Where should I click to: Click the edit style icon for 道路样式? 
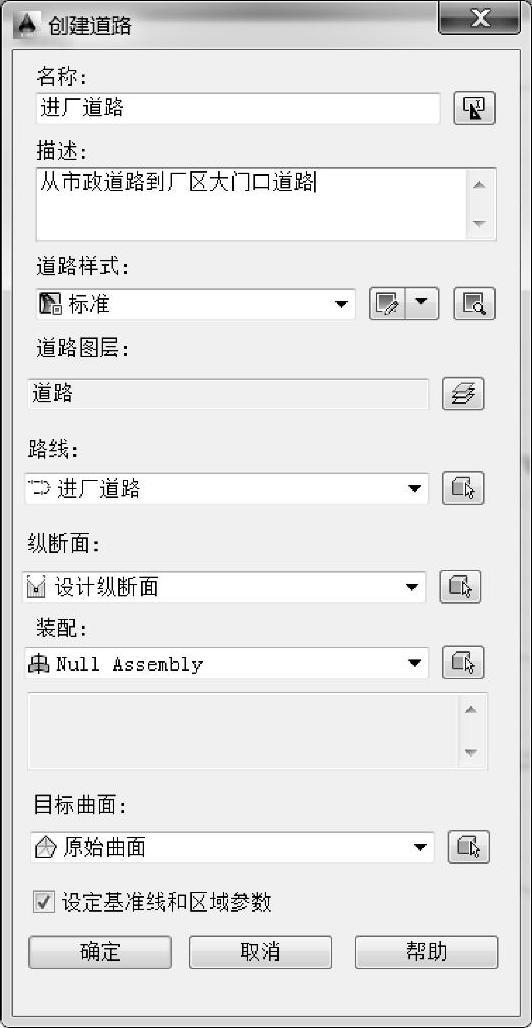(387, 304)
